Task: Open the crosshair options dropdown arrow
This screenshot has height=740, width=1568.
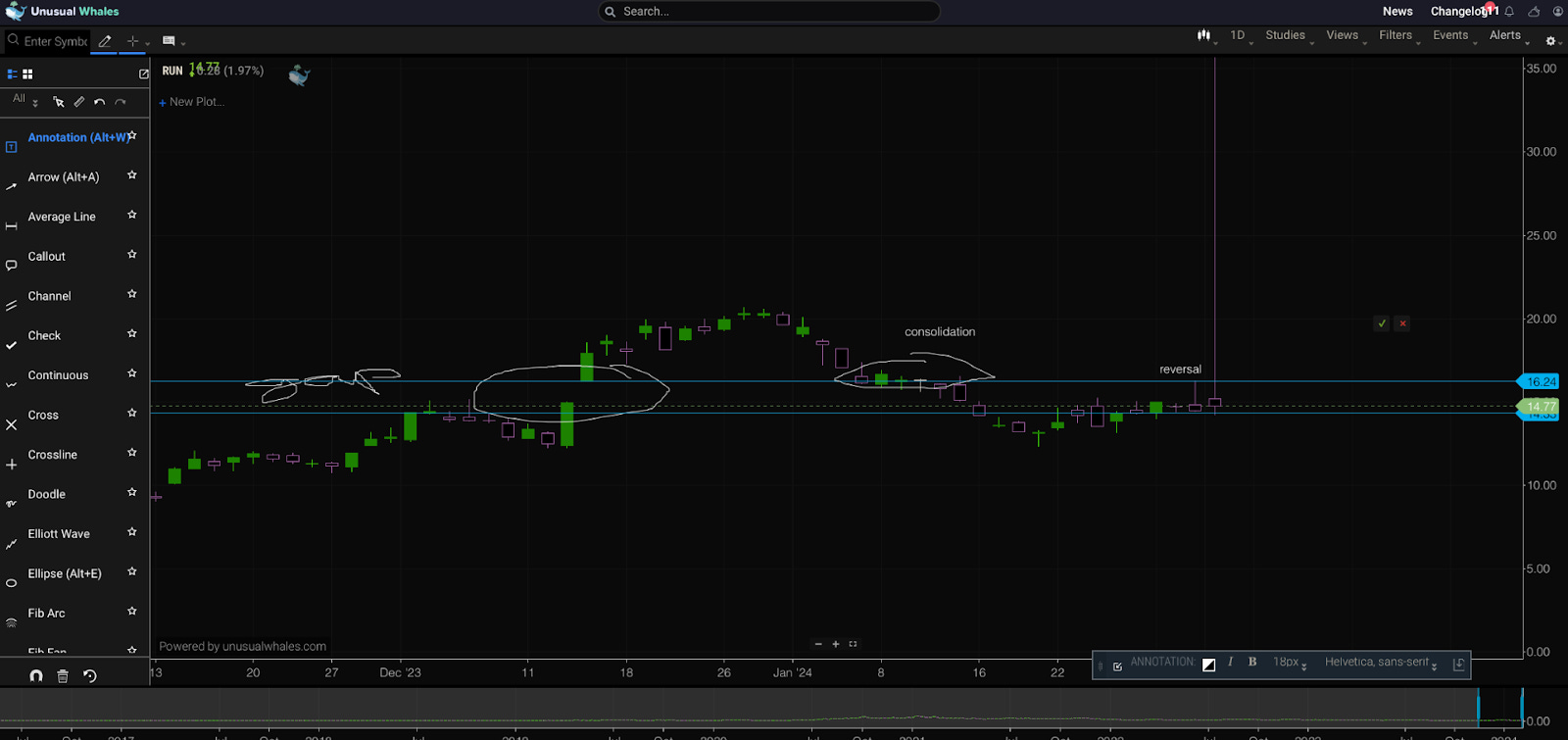Action: pyautogui.click(x=147, y=43)
